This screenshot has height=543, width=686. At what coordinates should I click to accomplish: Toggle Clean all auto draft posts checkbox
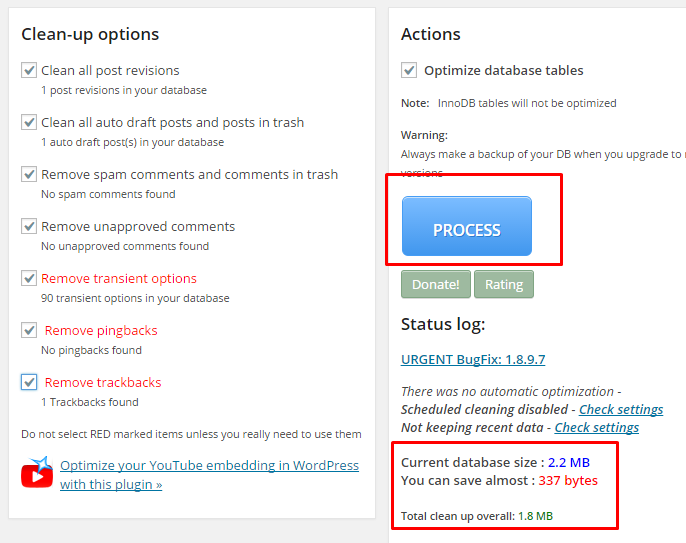click(29, 122)
